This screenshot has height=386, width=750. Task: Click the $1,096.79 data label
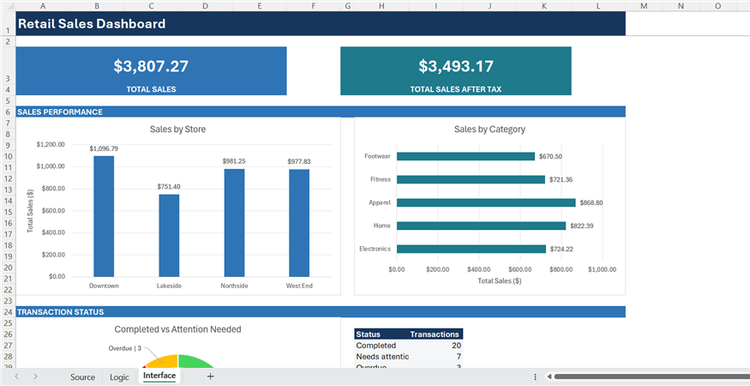click(x=104, y=149)
